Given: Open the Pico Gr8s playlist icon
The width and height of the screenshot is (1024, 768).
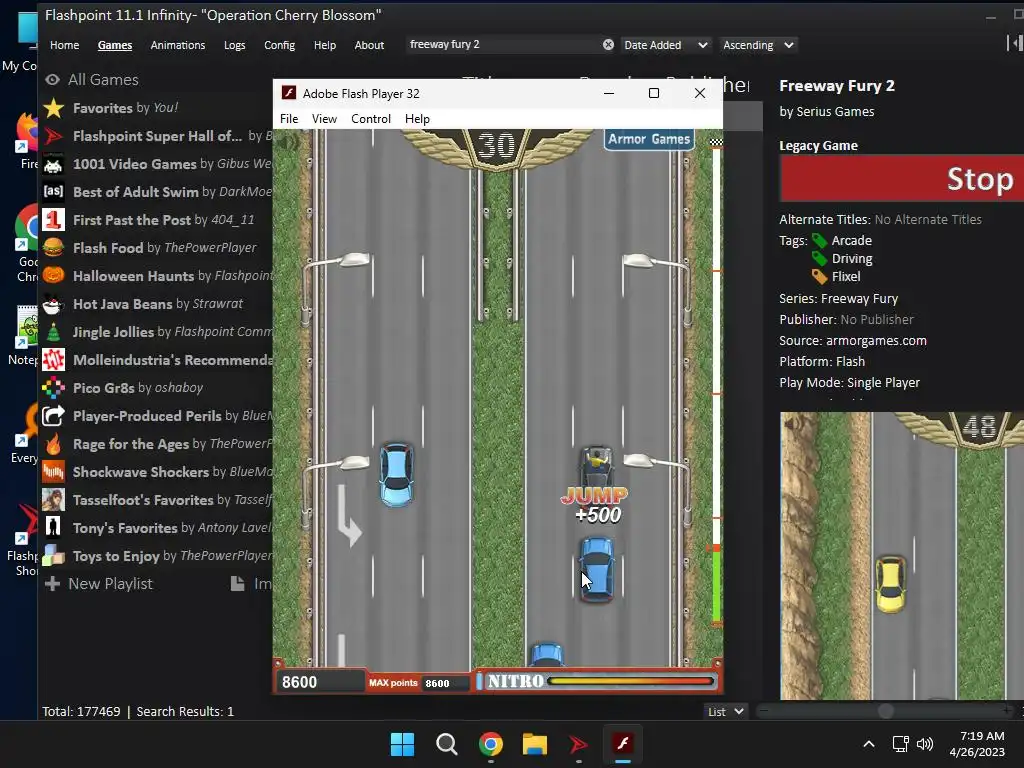Looking at the screenshot, I should 54,388.
